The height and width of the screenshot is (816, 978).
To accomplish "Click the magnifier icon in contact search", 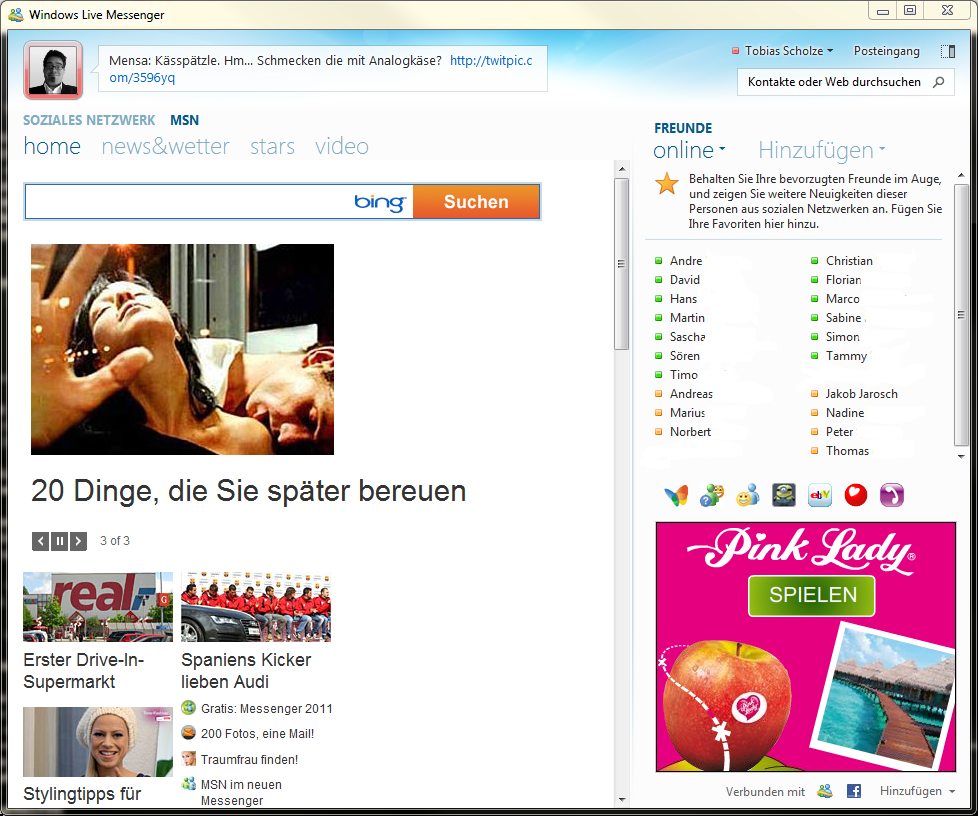I will point(938,82).
